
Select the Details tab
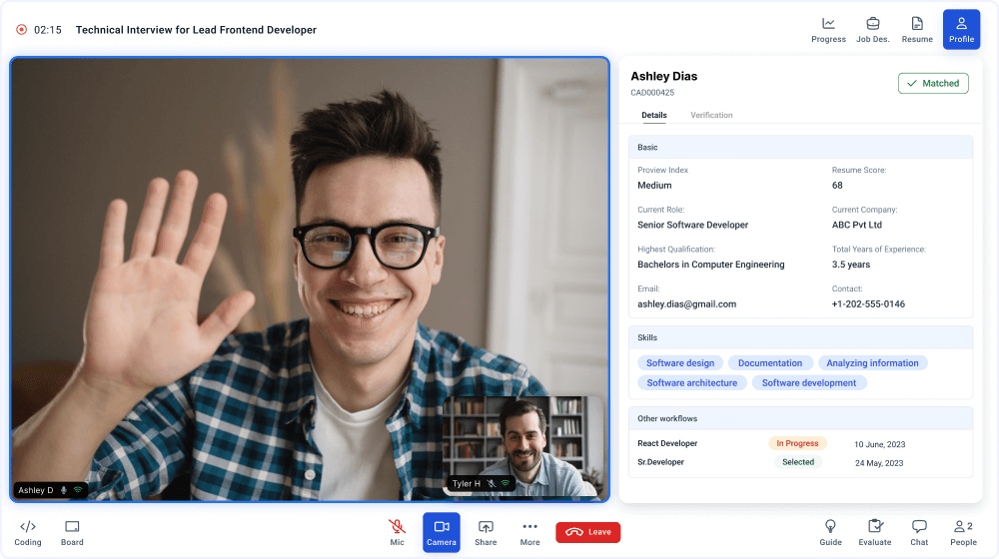[x=654, y=115]
